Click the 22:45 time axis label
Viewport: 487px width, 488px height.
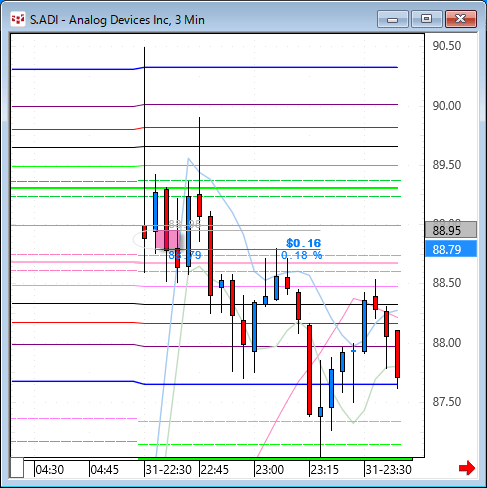pos(215,470)
